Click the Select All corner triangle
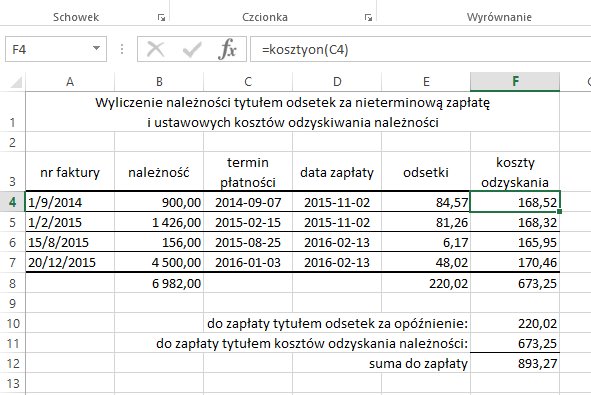 (16, 82)
